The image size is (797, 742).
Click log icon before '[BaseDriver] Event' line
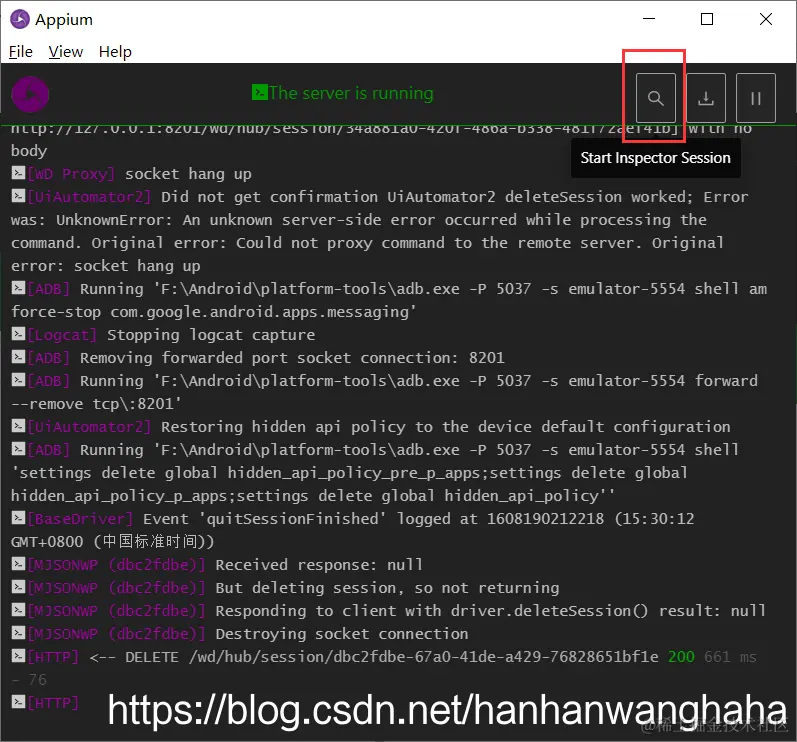coord(18,518)
